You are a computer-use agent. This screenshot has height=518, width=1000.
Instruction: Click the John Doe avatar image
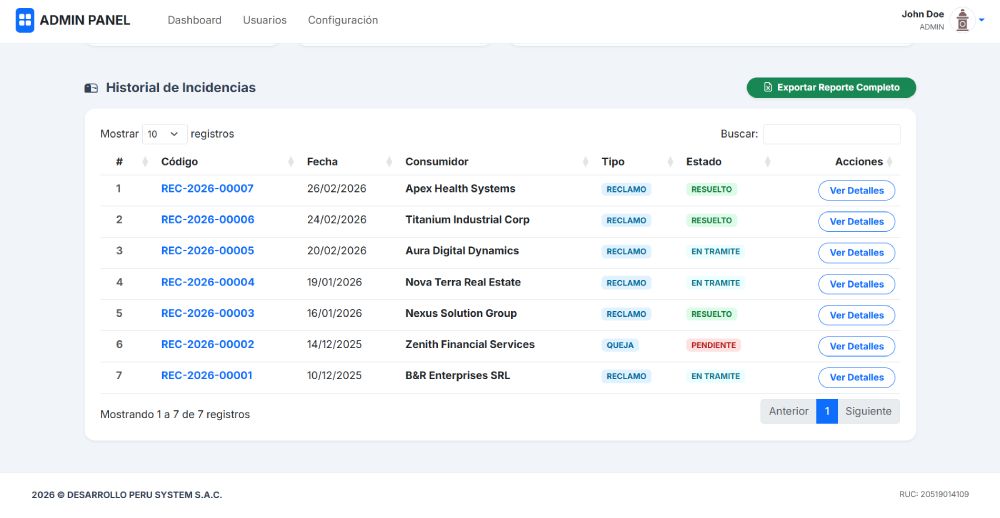tap(962, 20)
